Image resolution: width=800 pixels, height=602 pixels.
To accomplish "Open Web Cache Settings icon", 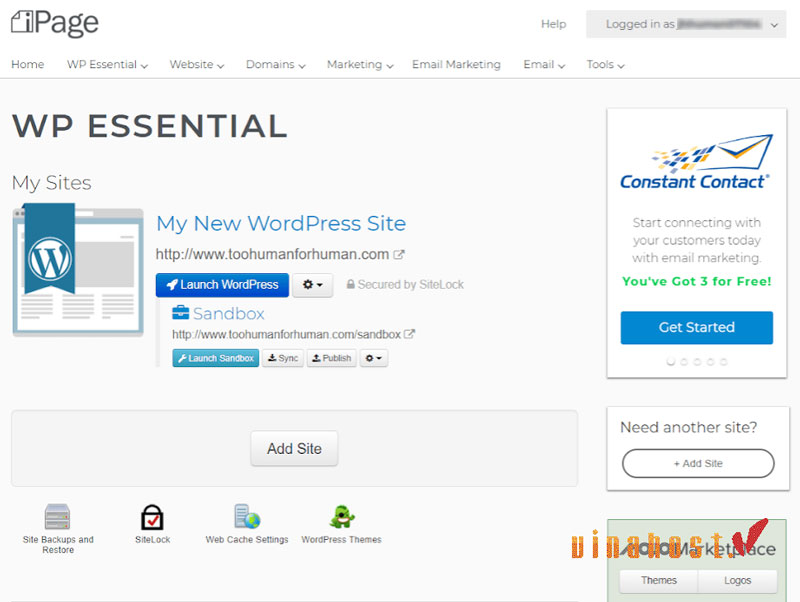I will coord(247,517).
